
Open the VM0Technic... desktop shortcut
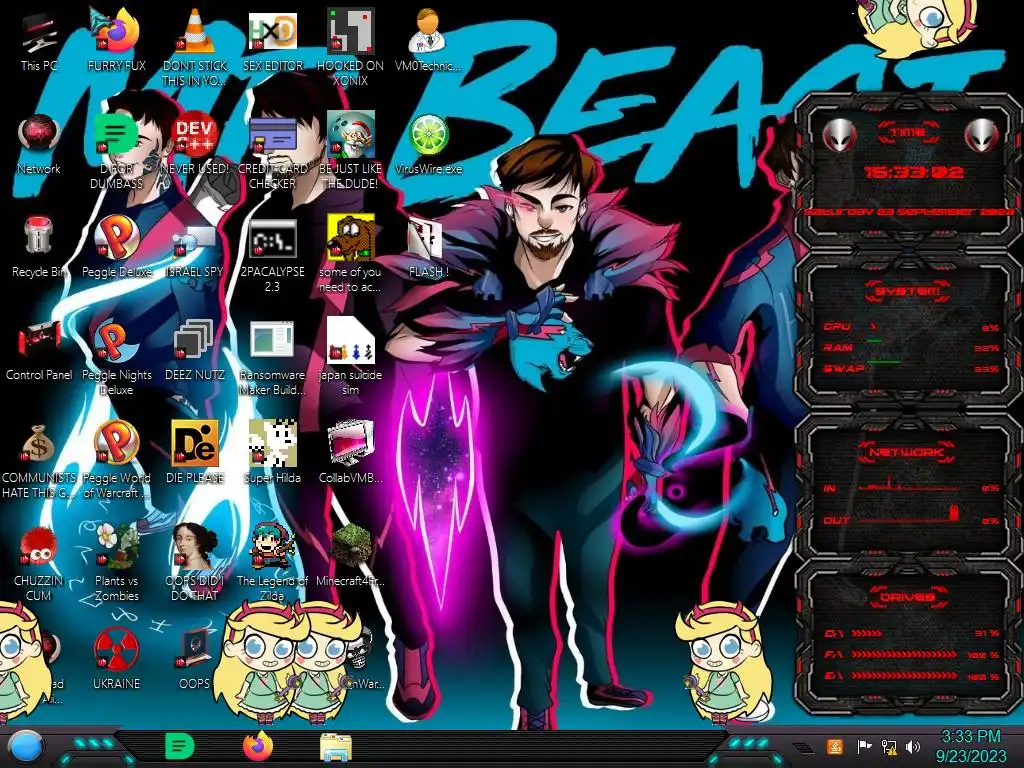(x=428, y=41)
